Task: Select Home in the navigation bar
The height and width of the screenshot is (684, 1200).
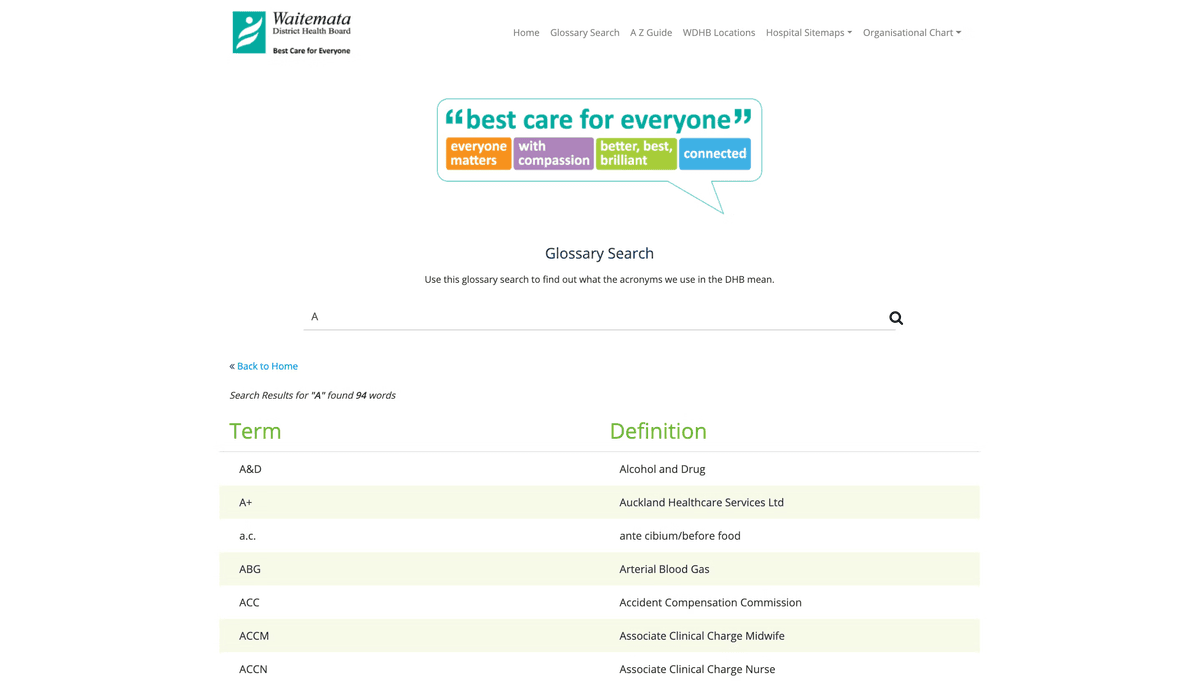Action: coord(526,32)
